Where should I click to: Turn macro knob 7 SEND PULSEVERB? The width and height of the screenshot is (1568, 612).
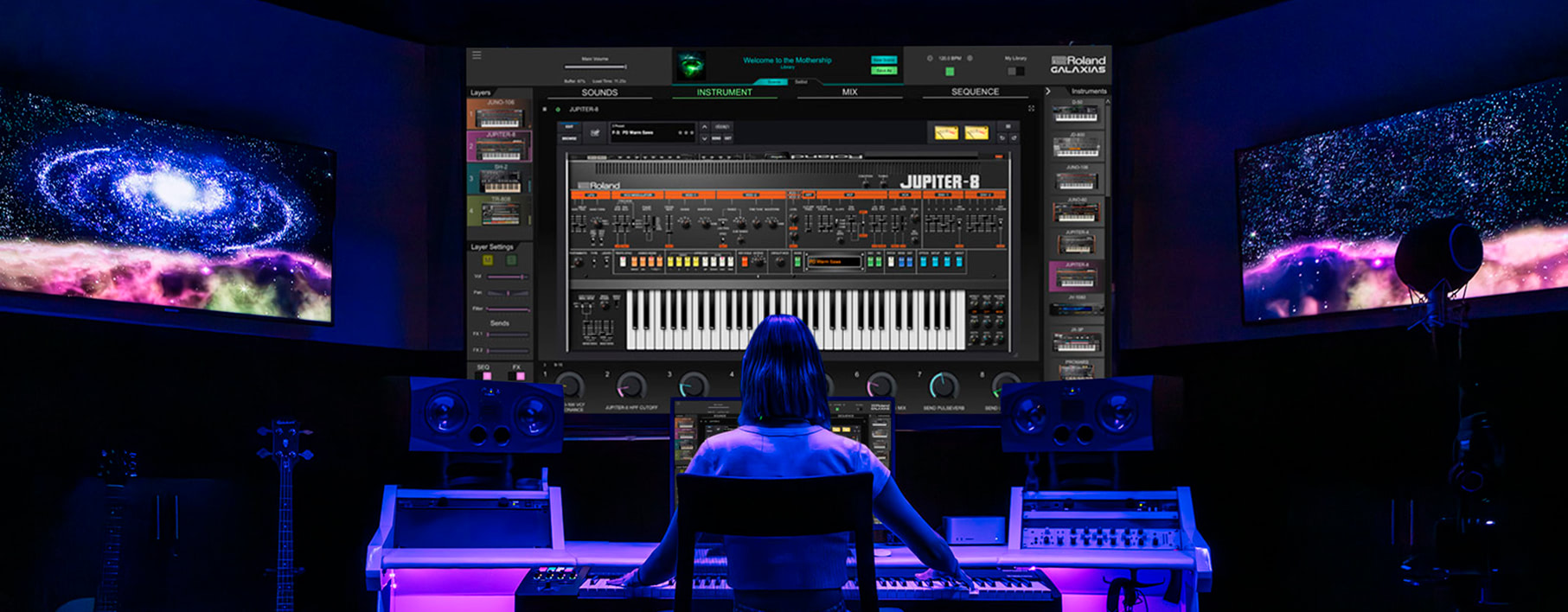(943, 386)
